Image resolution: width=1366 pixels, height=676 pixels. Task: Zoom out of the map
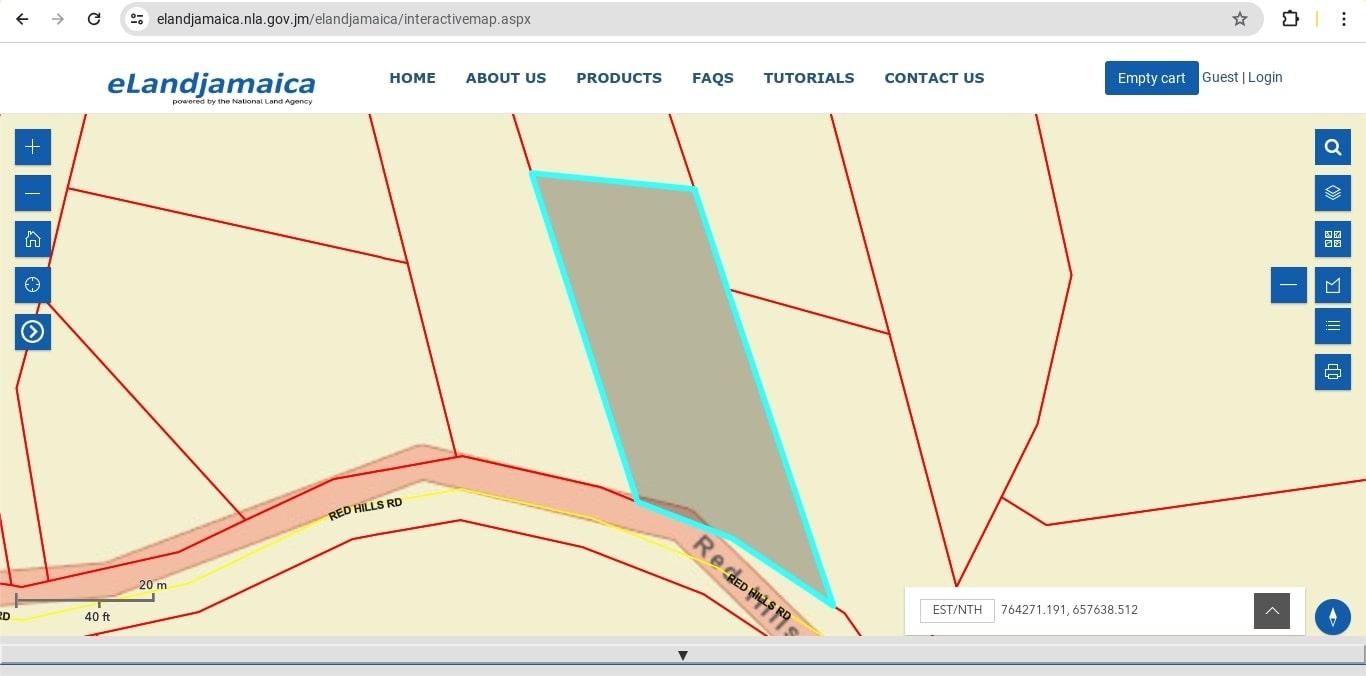click(x=32, y=193)
